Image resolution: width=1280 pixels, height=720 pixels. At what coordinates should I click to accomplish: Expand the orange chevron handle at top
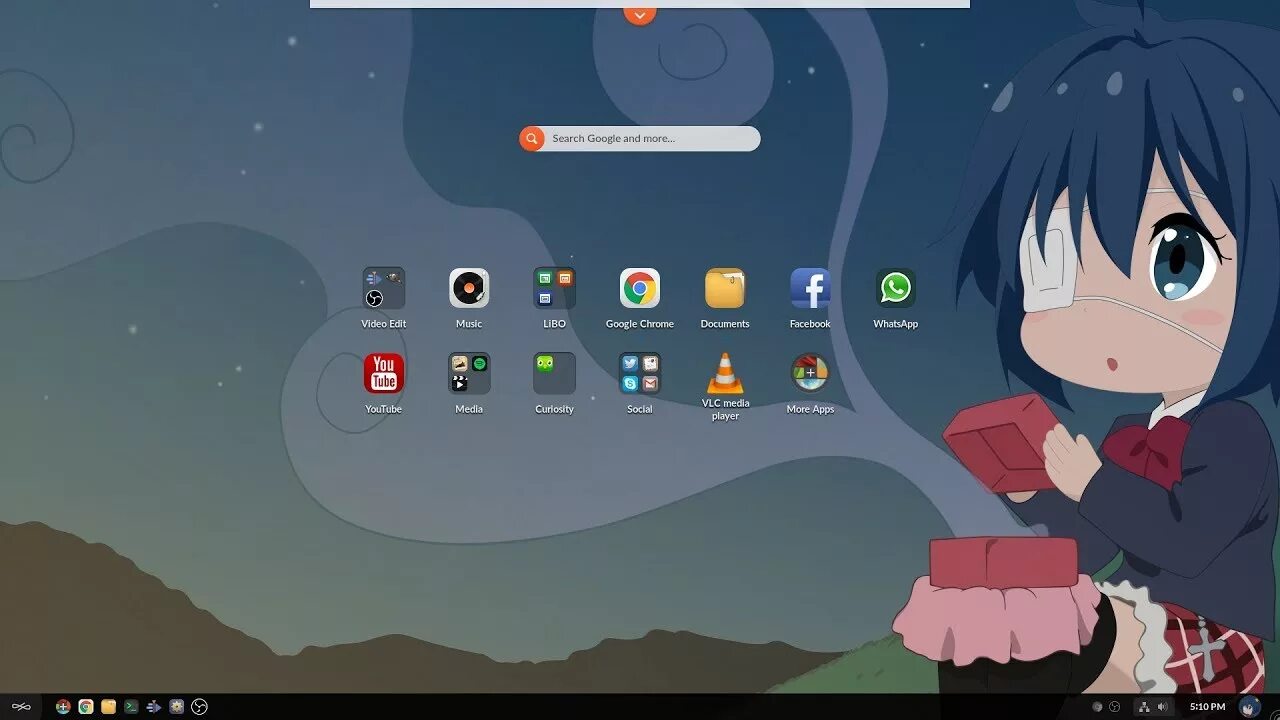(x=640, y=13)
